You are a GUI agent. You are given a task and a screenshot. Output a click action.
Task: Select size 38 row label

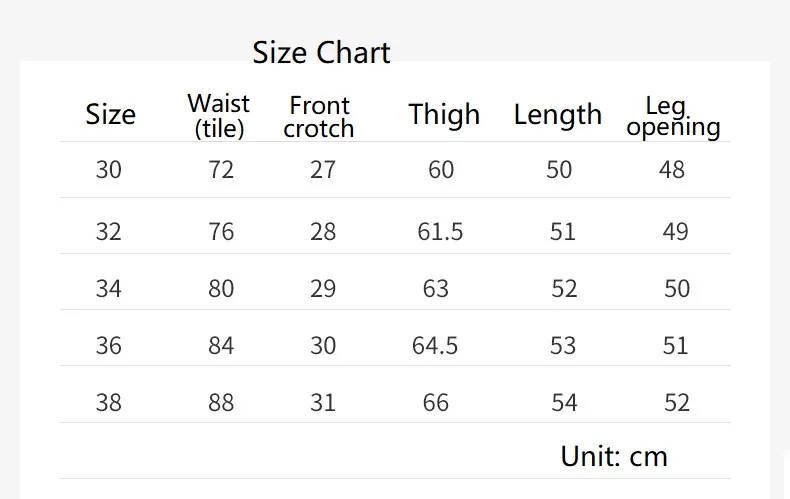109,403
